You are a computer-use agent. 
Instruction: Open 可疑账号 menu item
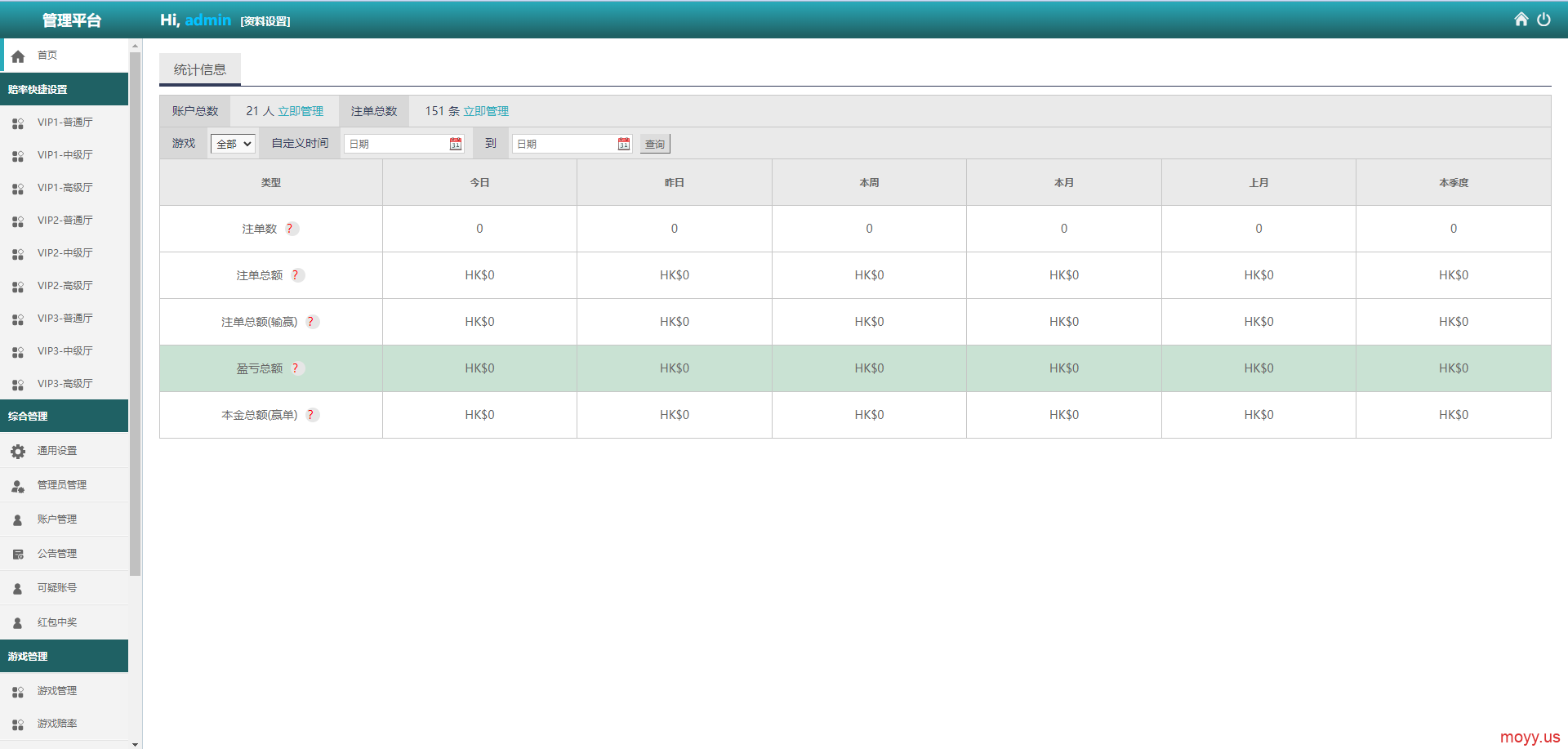(65, 588)
